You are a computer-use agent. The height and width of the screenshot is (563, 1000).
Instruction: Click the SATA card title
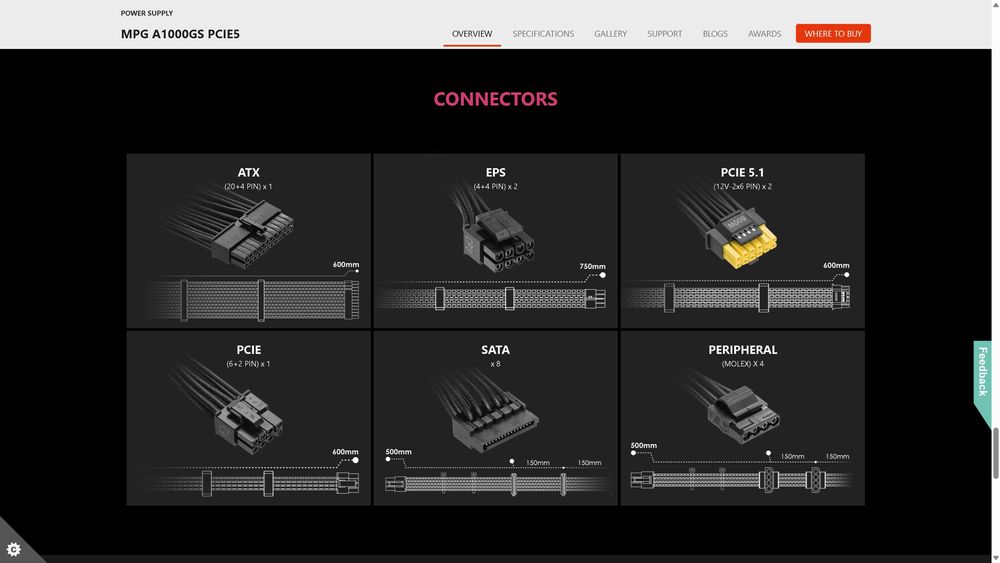coord(496,349)
